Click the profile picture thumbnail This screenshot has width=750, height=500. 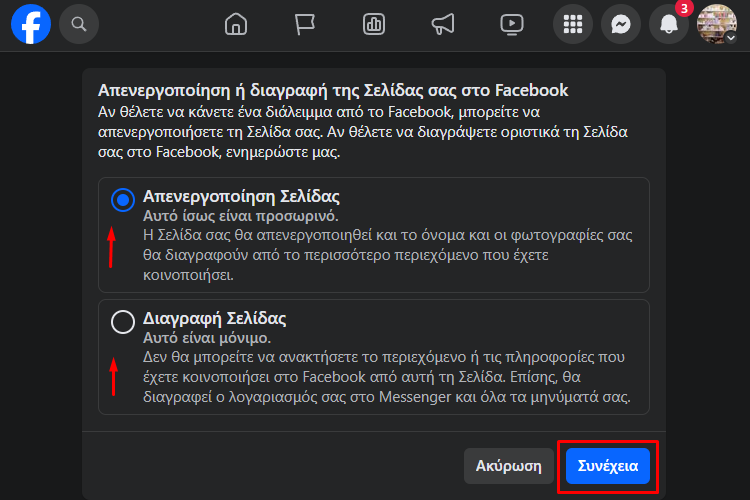click(717, 24)
